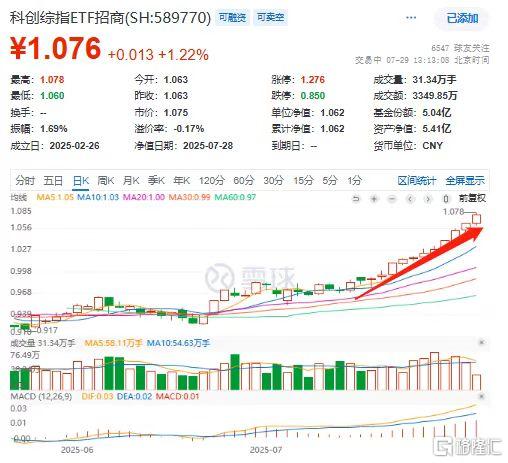Click the candlestick style icon

[x=446, y=199]
